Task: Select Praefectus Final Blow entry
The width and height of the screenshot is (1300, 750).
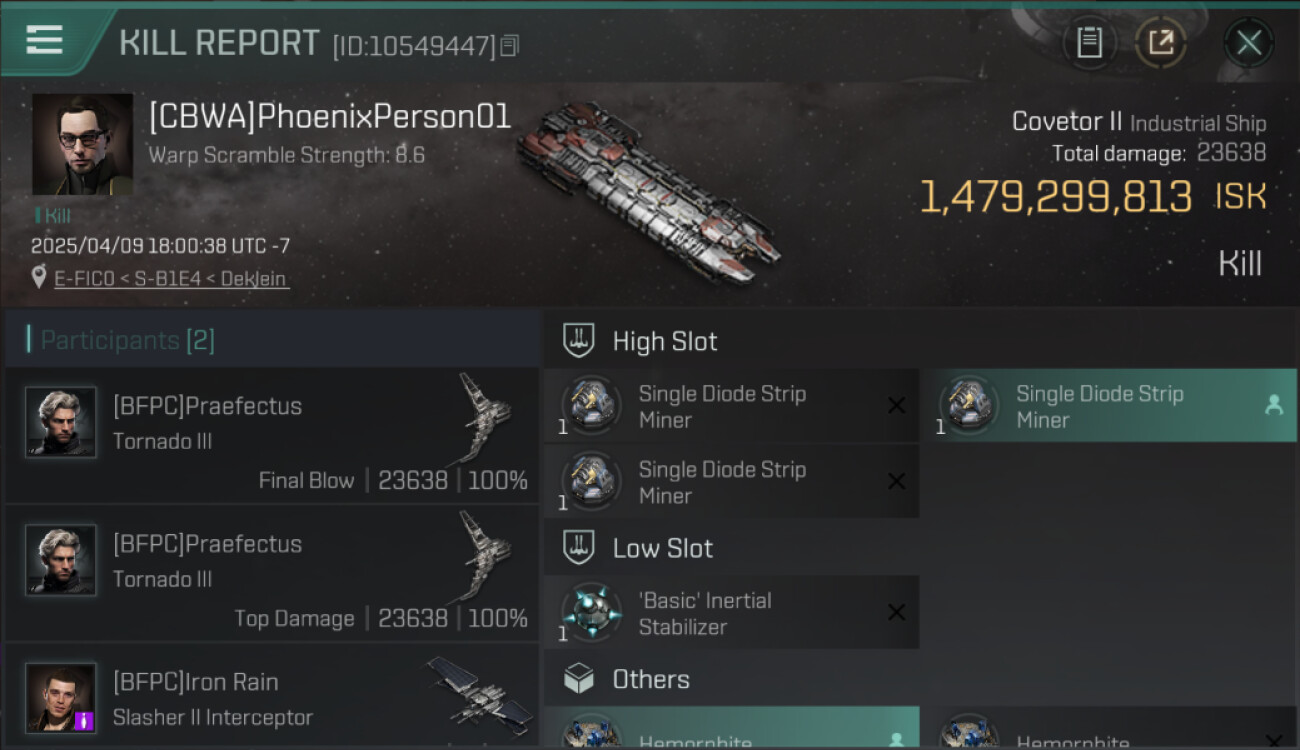Action: pos(272,435)
